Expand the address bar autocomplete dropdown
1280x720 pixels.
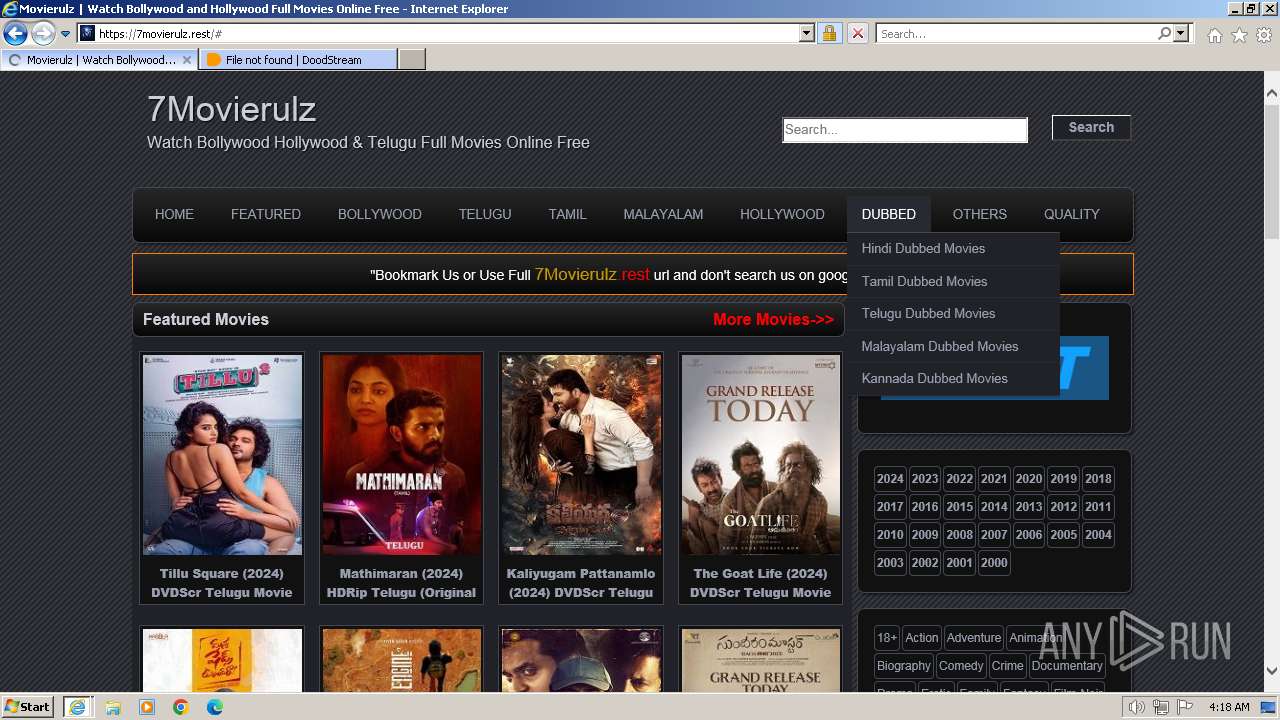click(807, 34)
